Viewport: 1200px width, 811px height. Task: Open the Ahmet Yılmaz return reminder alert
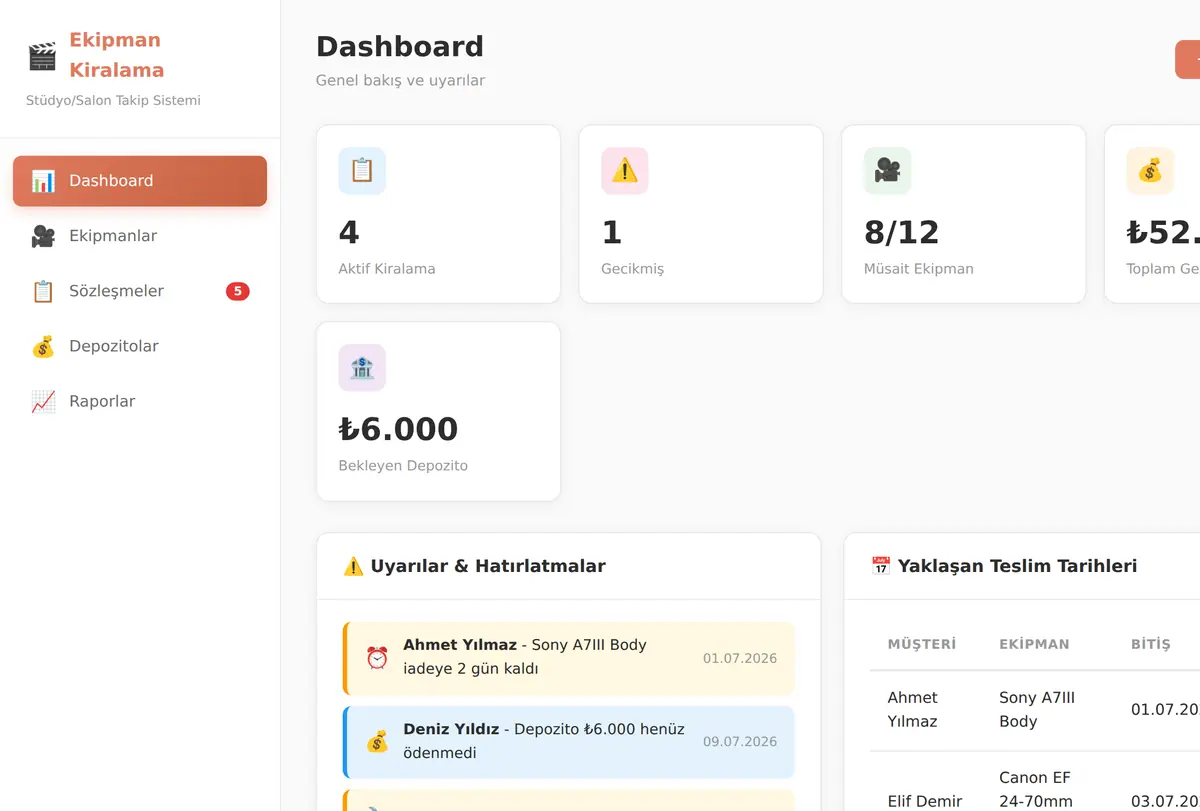tap(568, 658)
